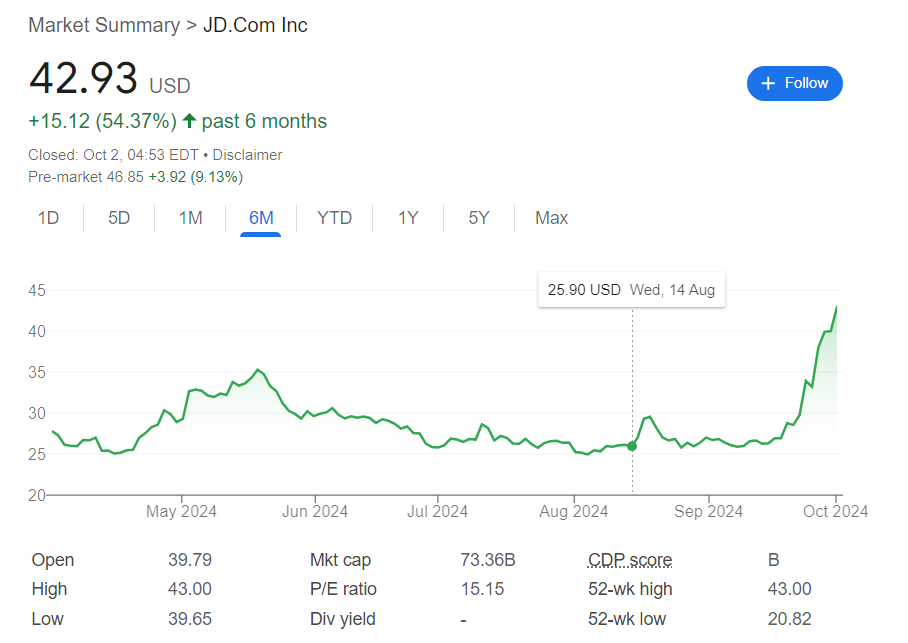Click the Day High value 43.00
908x643 pixels.
pyautogui.click(x=190, y=589)
